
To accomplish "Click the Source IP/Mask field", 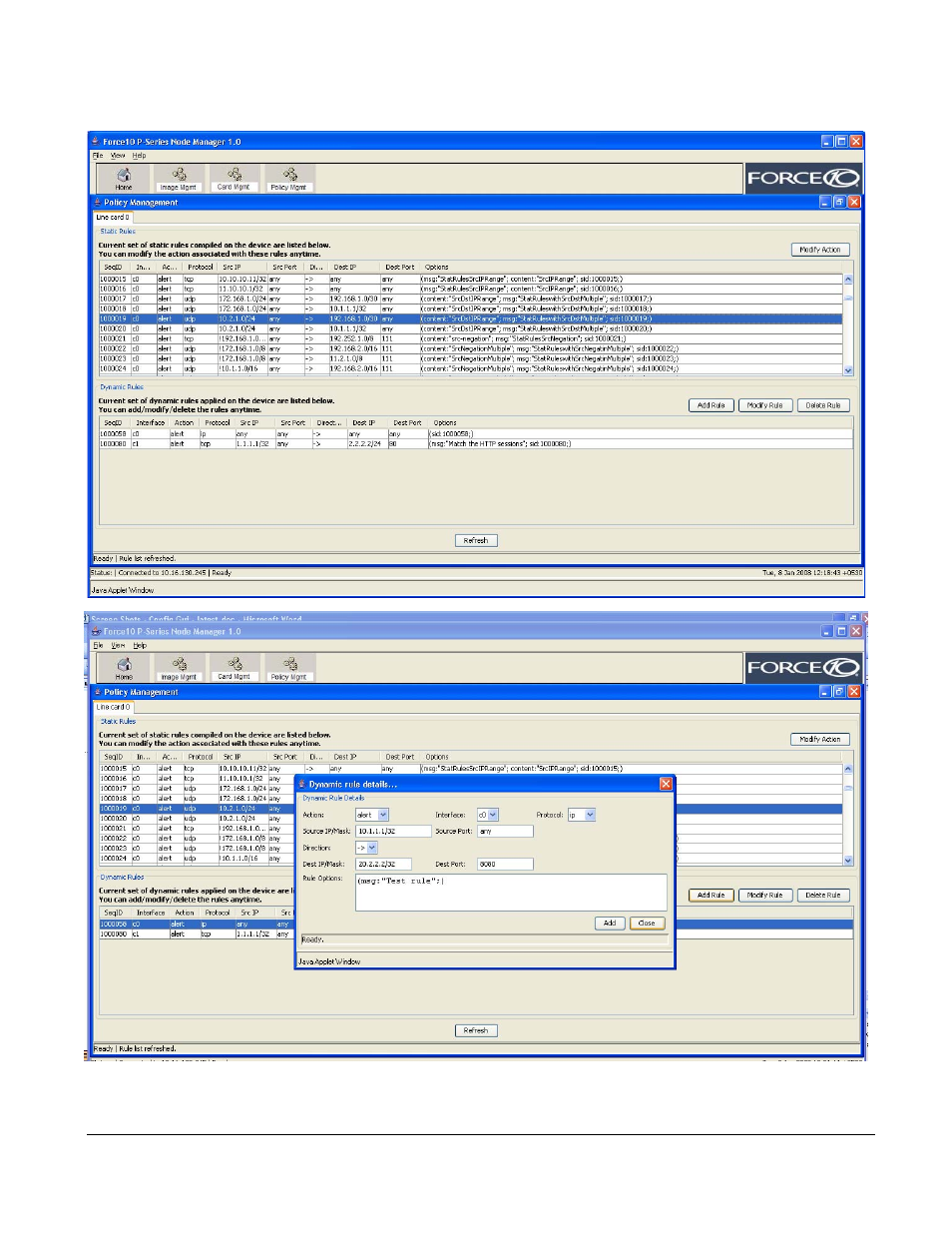I will (393, 831).
